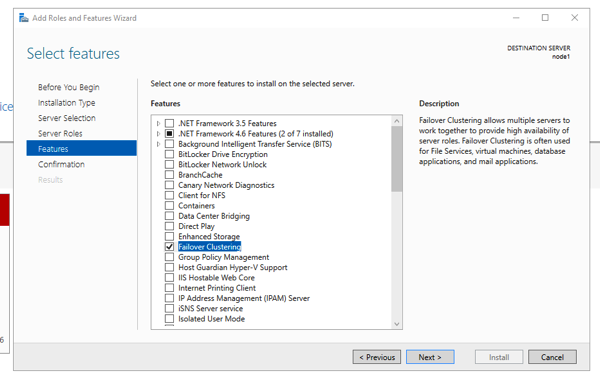Enable the Direct Play checkbox
Screen dimensions: 600x384
click(169, 226)
